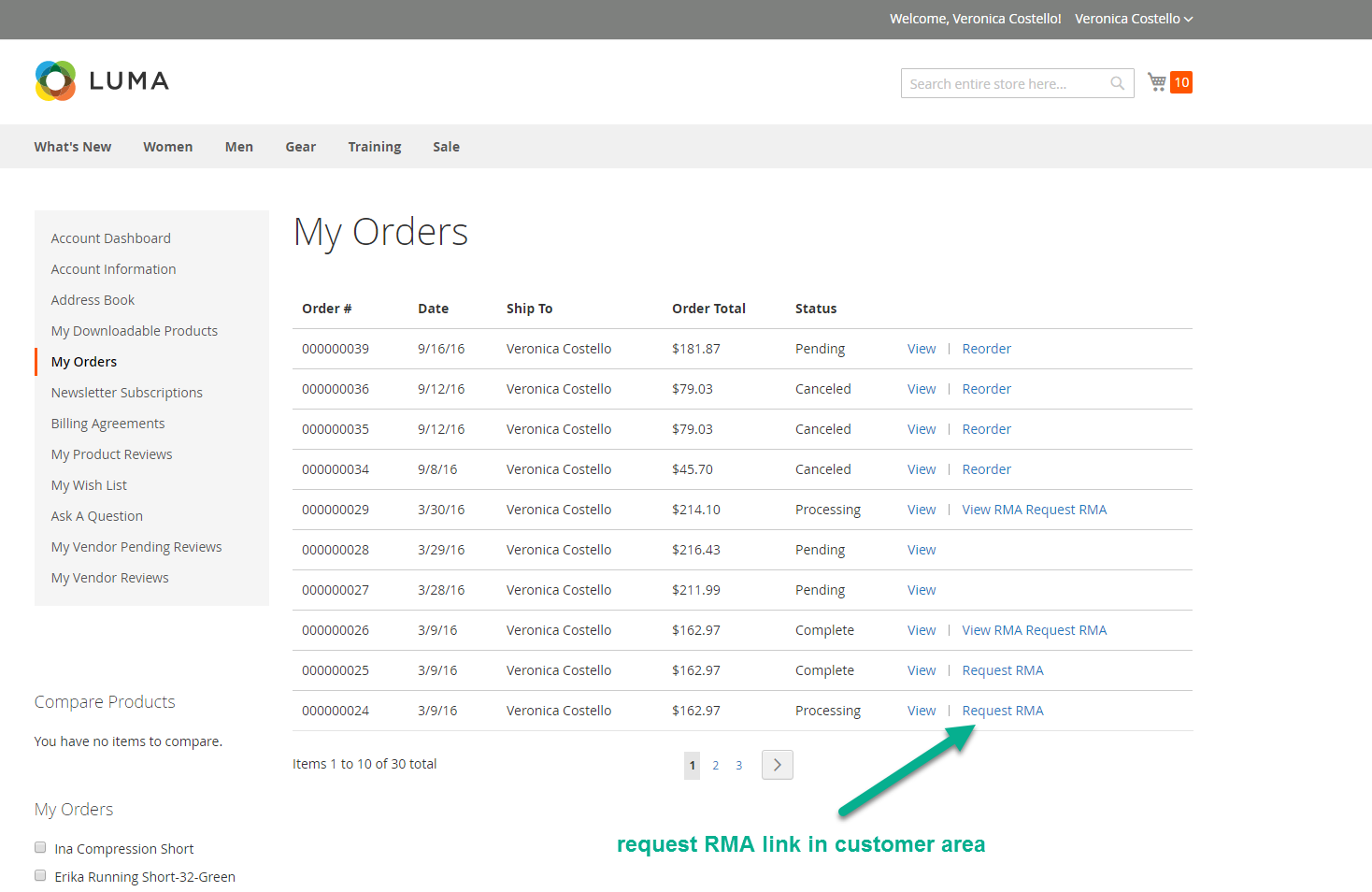Open My Wish List
The width and height of the screenshot is (1372, 892).
point(89,485)
